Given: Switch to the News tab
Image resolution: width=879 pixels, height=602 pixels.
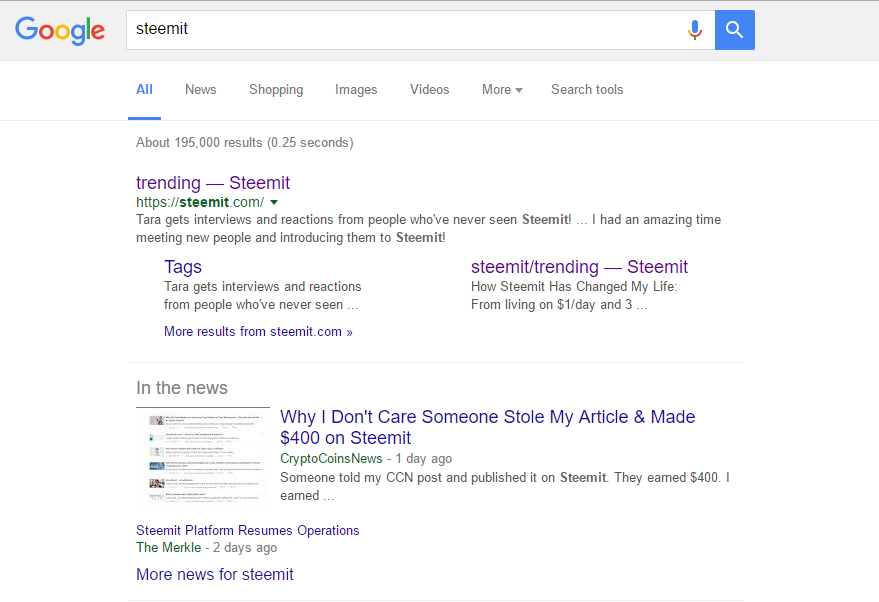Looking at the screenshot, I should (201, 90).
